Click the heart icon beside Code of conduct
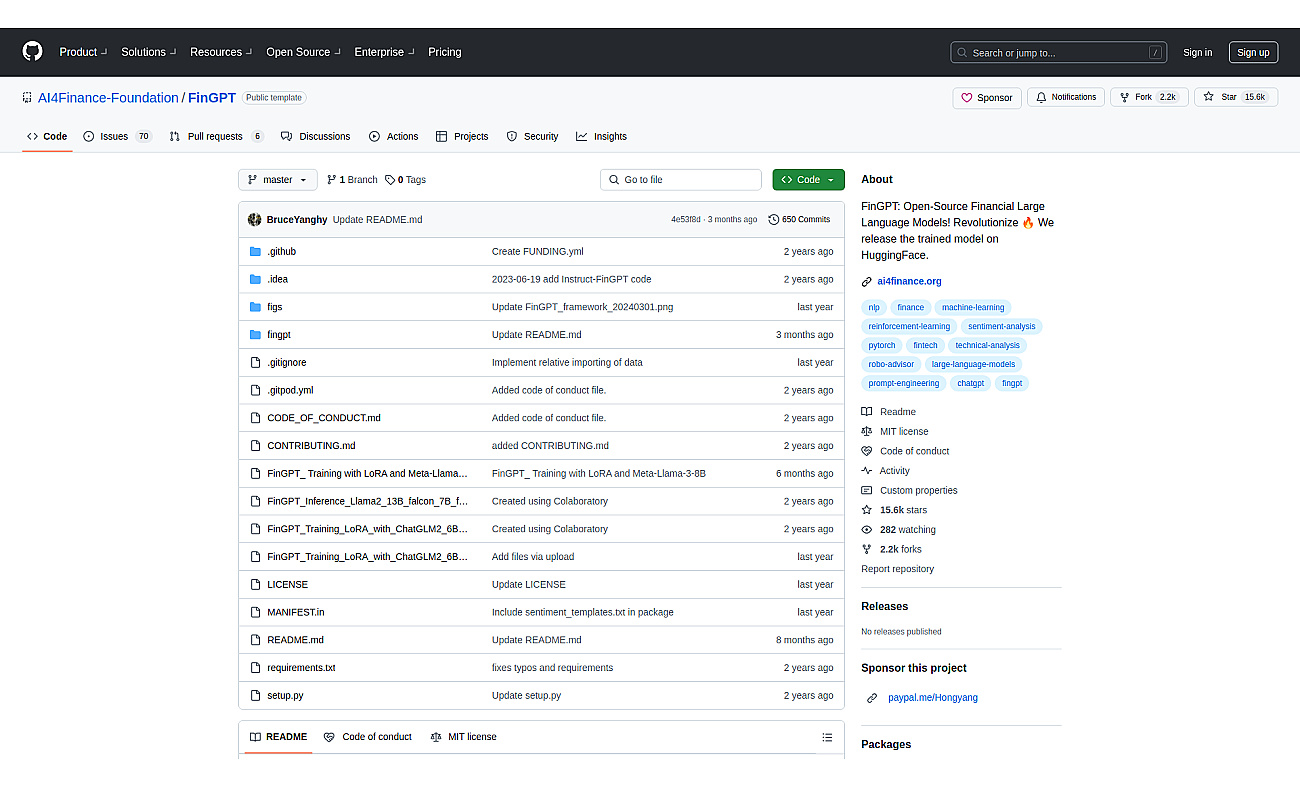The image size is (1300, 788). (x=867, y=451)
